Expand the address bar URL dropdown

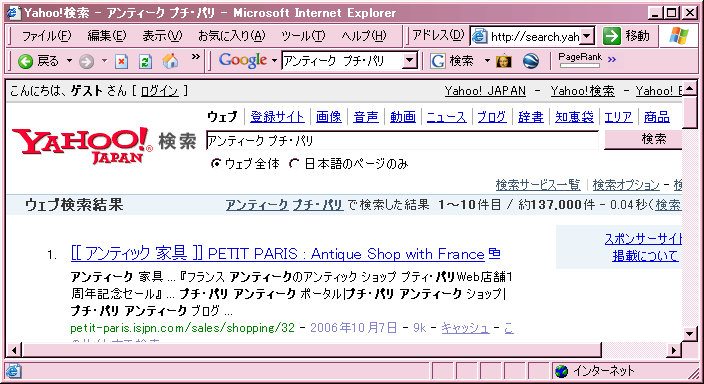[x=587, y=36]
